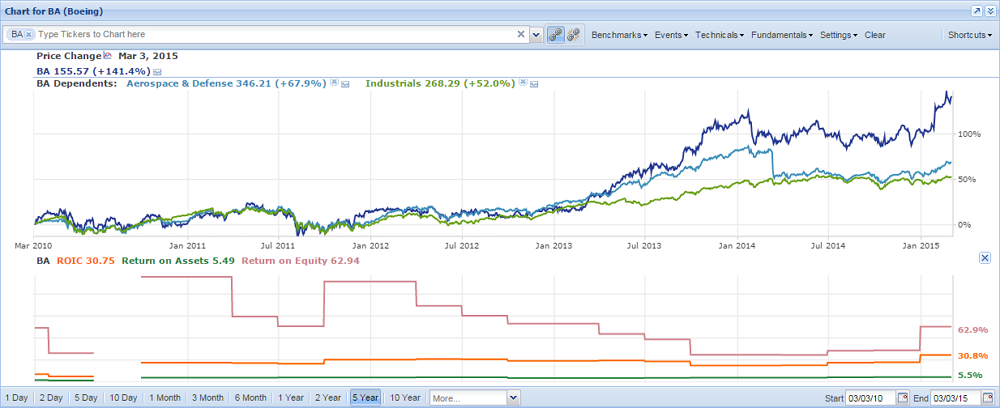The height and width of the screenshot is (408, 1000).
Task: Open the End date calendar picker
Action: tap(988, 398)
